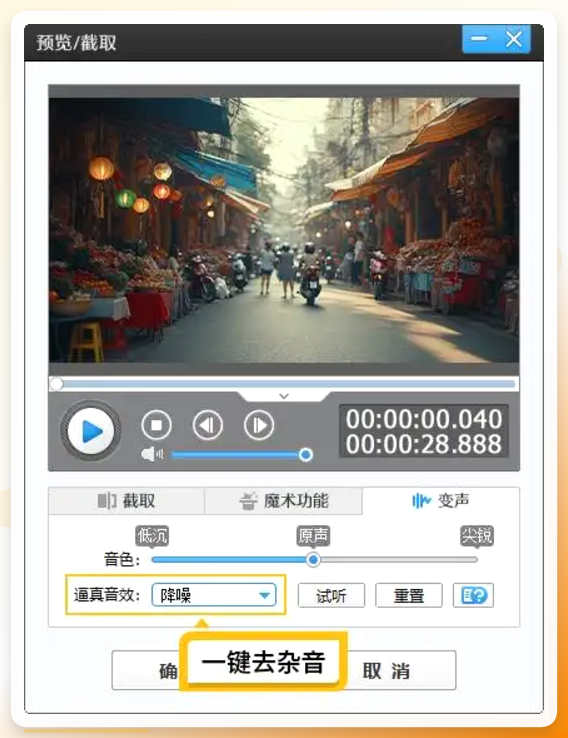This screenshot has width=568, height=738.
Task: Click the total duration 00:00:28.888
Action: 424,444
